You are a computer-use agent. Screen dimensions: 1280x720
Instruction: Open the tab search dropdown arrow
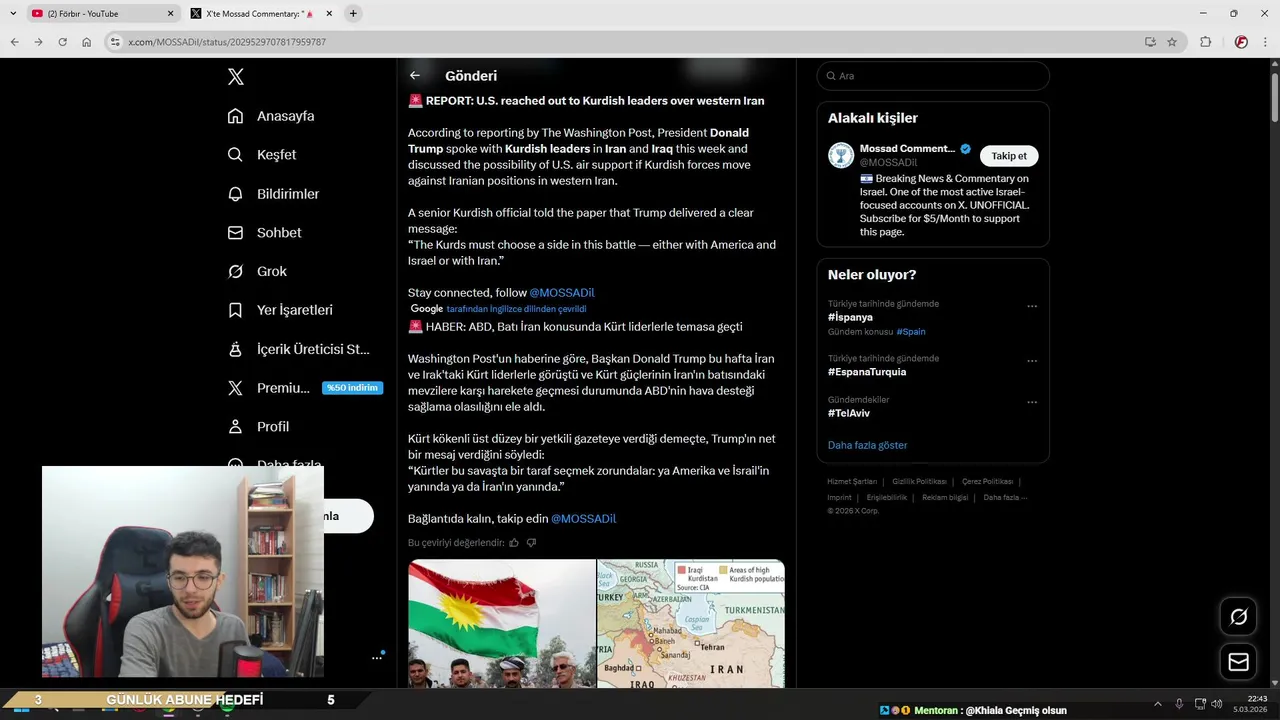pyautogui.click(x=13, y=14)
